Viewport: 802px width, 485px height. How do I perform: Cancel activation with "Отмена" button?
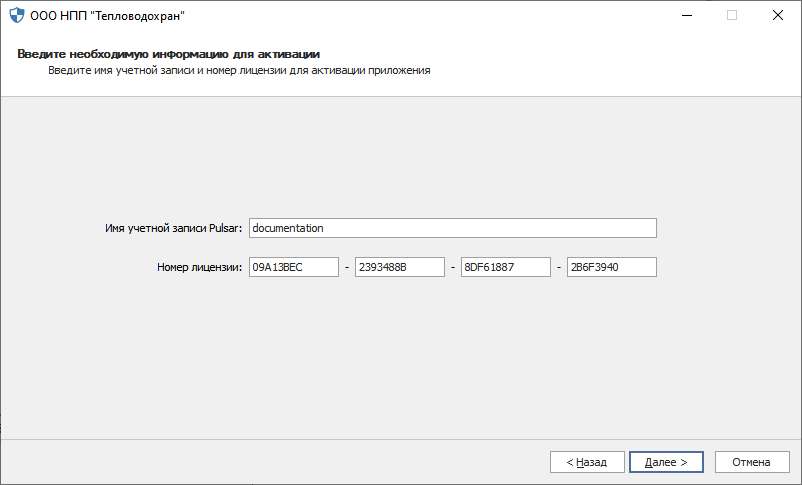tap(751, 462)
